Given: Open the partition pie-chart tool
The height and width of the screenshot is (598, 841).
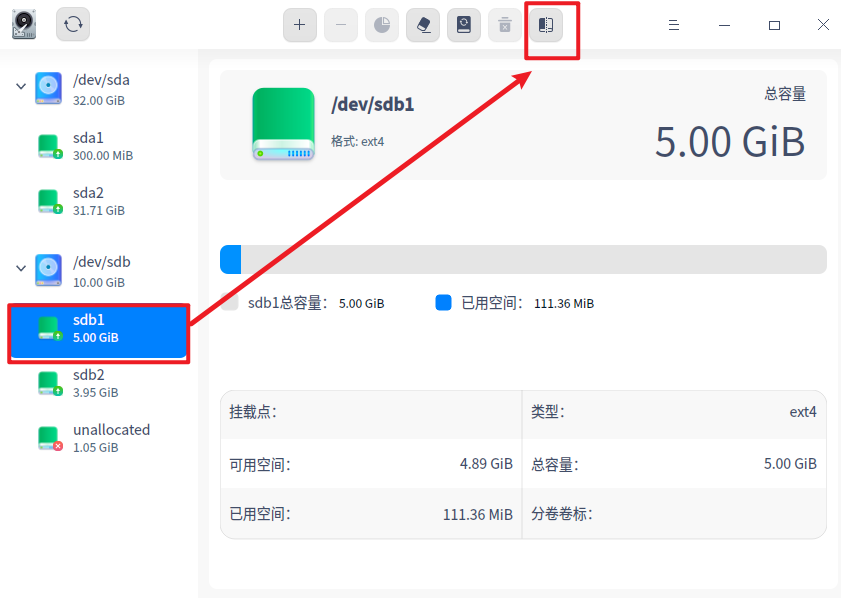Looking at the screenshot, I should (x=382, y=25).
